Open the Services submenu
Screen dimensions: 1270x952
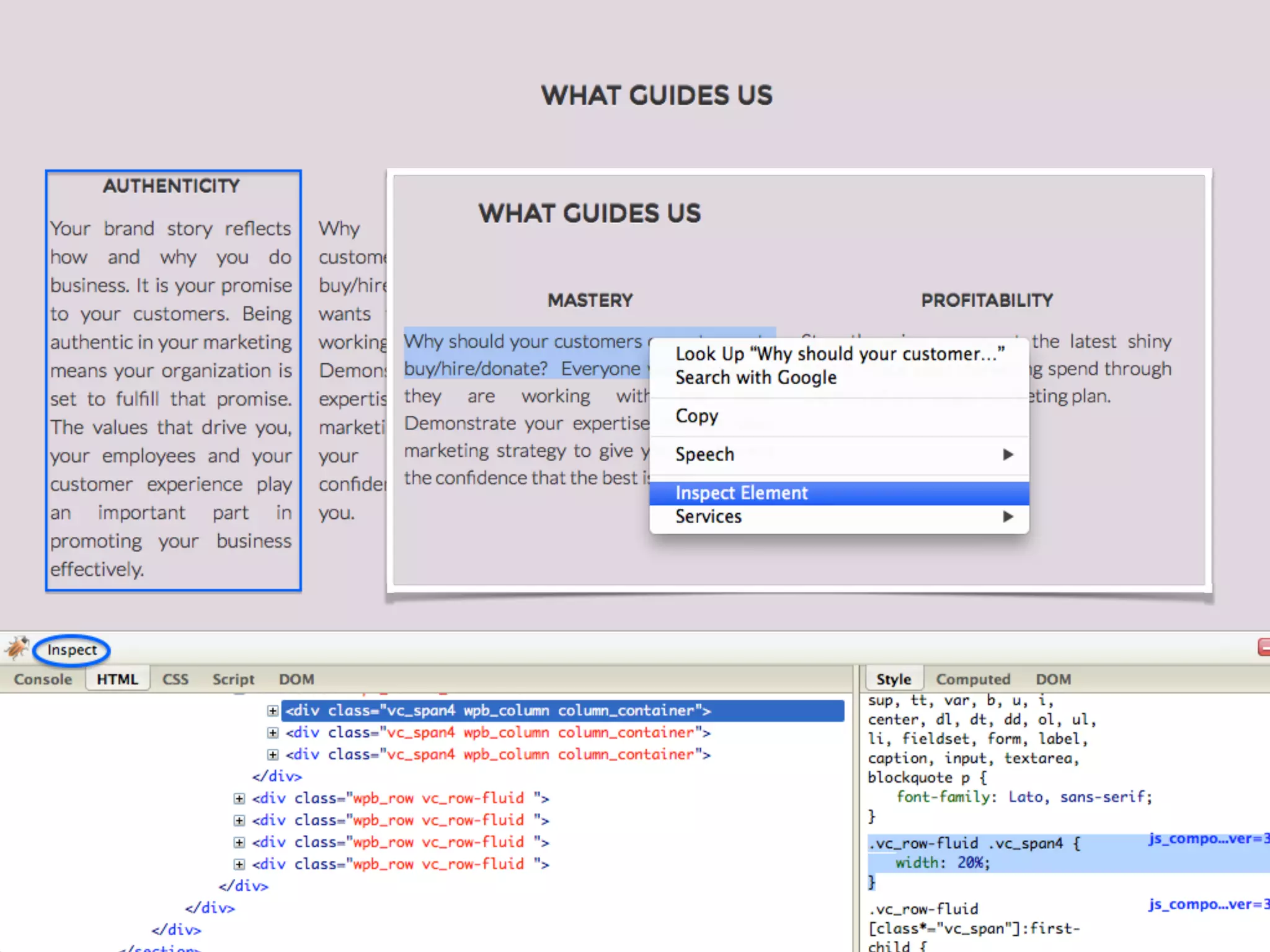point(708,516)
